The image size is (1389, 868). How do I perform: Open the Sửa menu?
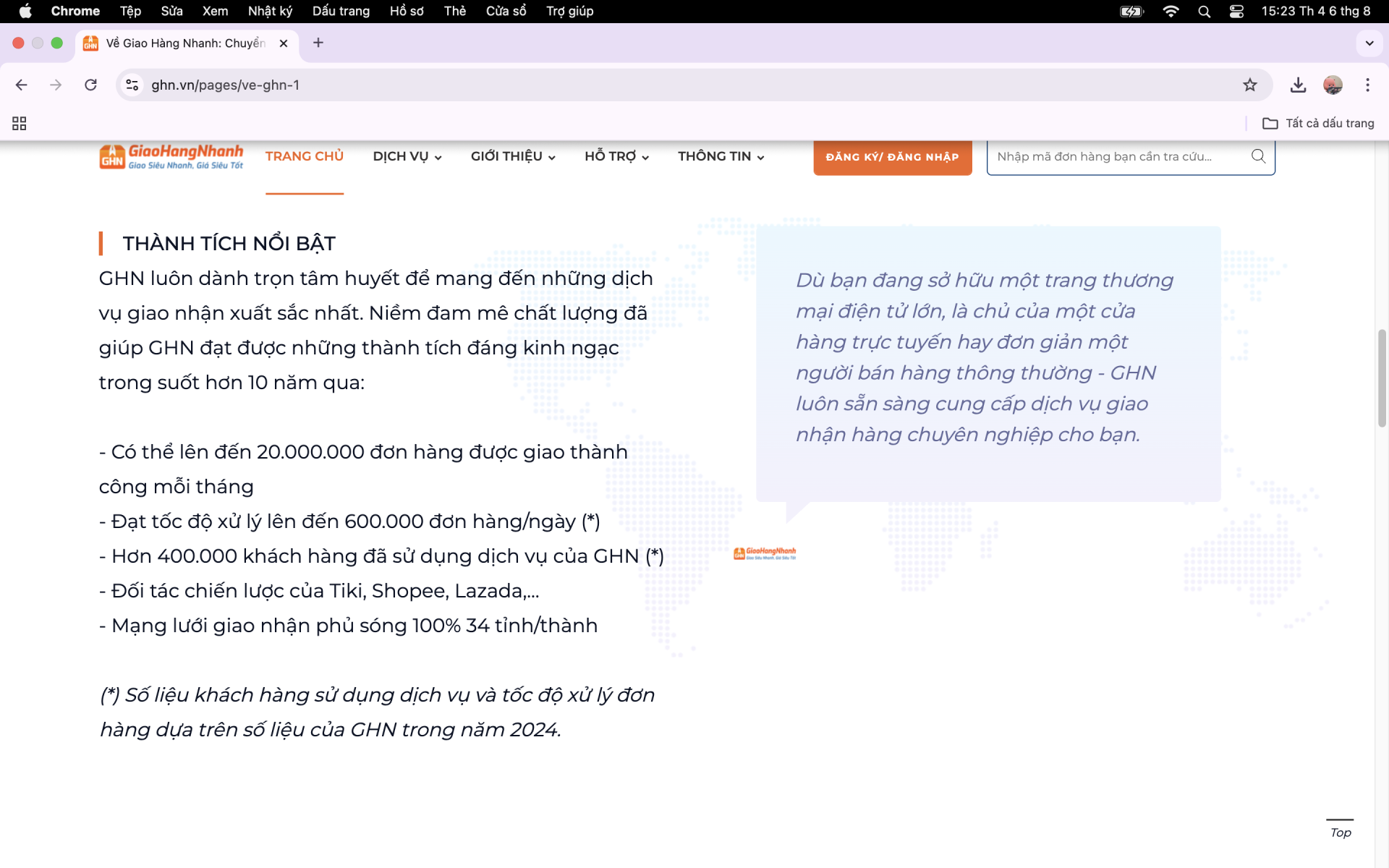[x=171, y=11]
